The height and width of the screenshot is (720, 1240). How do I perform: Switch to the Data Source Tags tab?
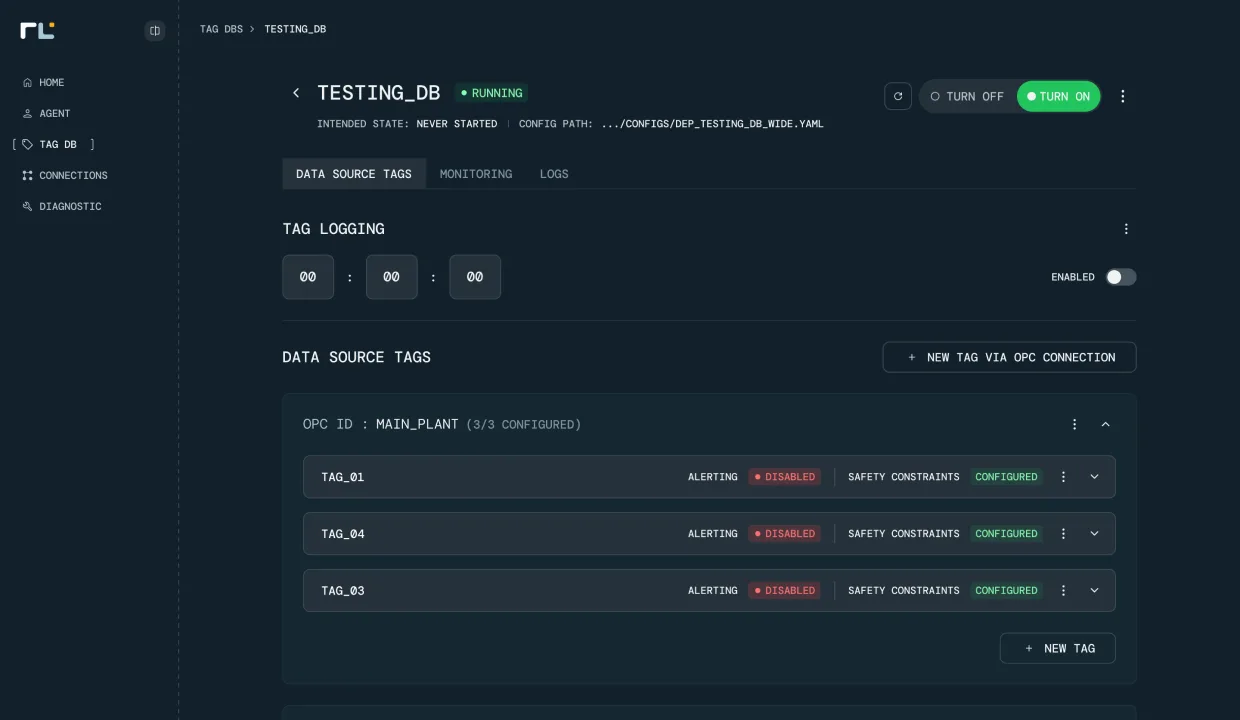point(354,174)
